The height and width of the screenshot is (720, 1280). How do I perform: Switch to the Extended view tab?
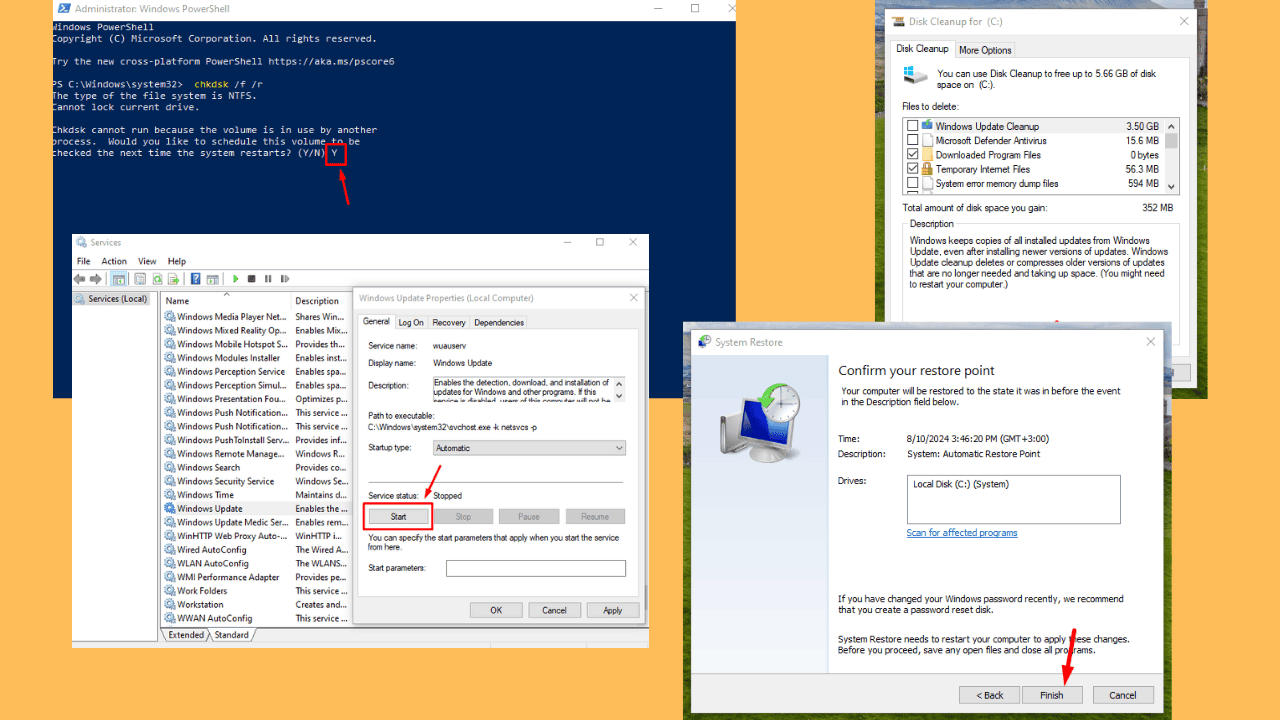click(x=186, y=635)
